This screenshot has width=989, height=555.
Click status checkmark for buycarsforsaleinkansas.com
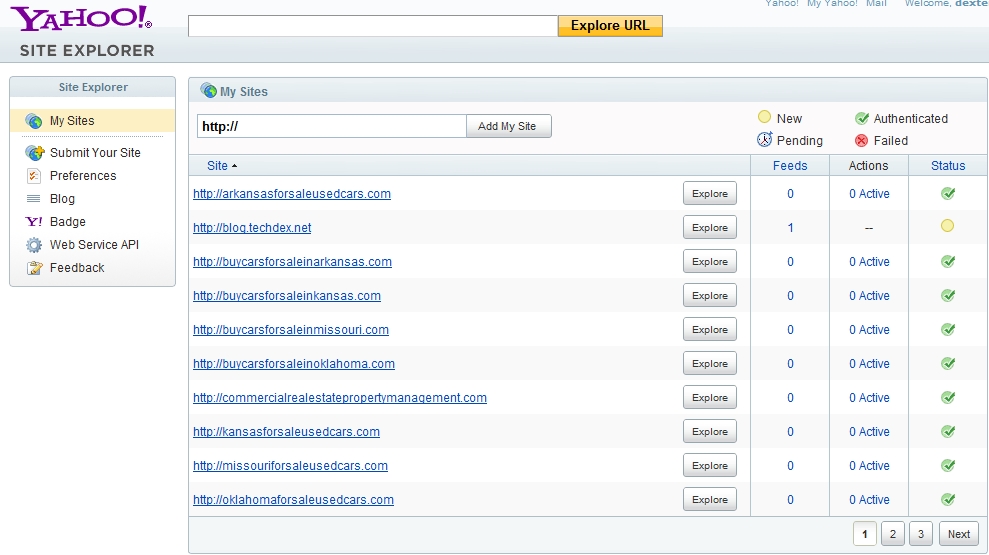pos(948,296)
